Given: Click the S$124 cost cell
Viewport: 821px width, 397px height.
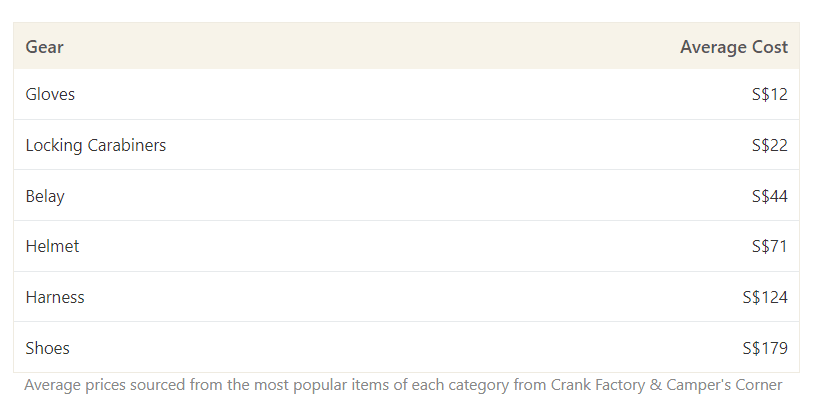Looking at the screenshot, I should click(x=765, y=297).
